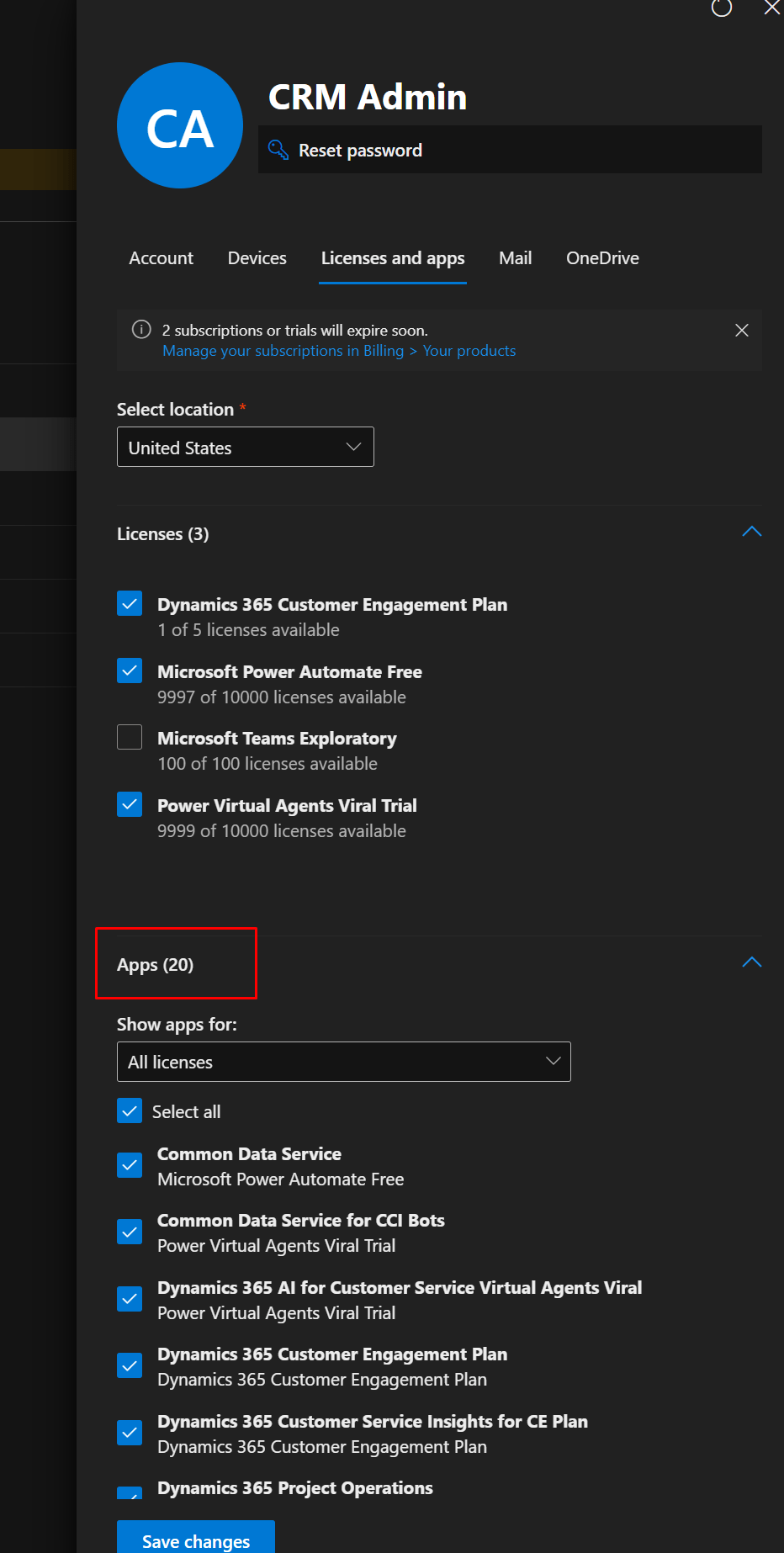
Task: Click Dynamics 365 Project Operations label
Action: point(295,1488)
